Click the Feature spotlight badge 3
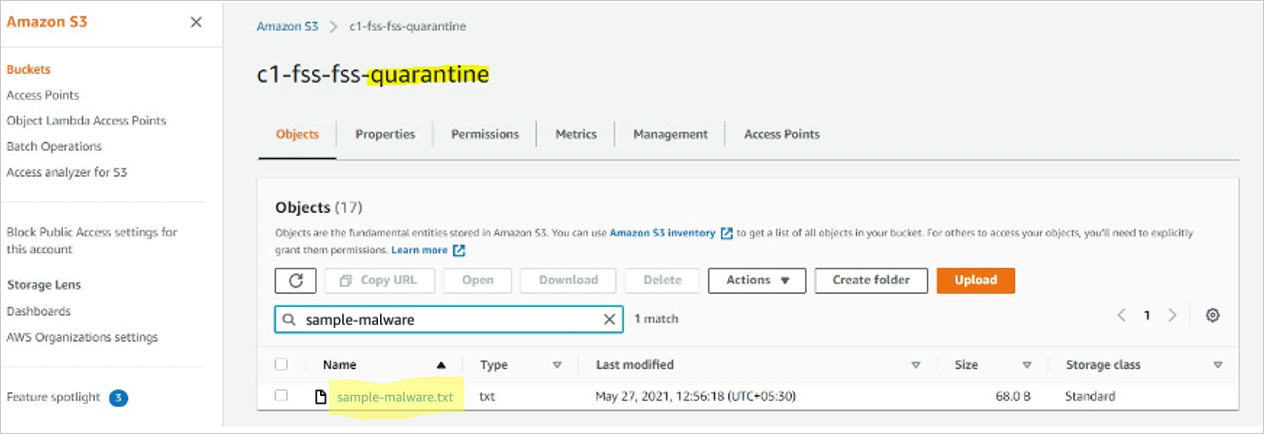This screenshot has height=434, width=1264. [118, 398]
